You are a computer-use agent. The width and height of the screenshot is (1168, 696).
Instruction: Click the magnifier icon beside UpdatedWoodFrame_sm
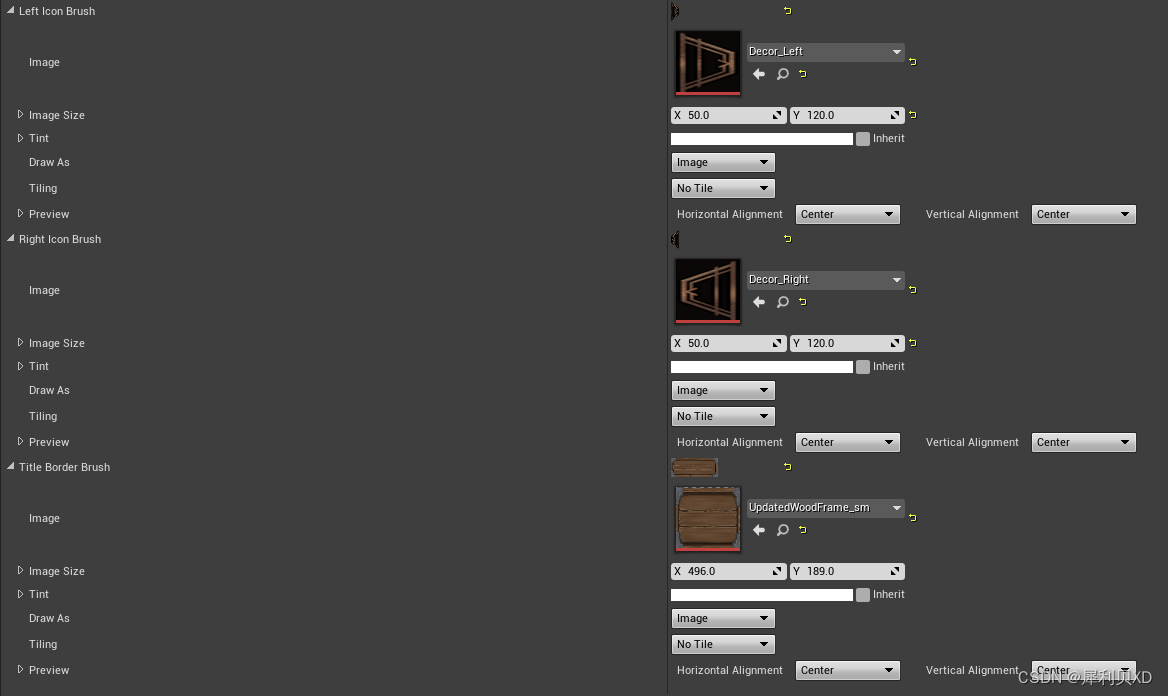coord(783,530)
